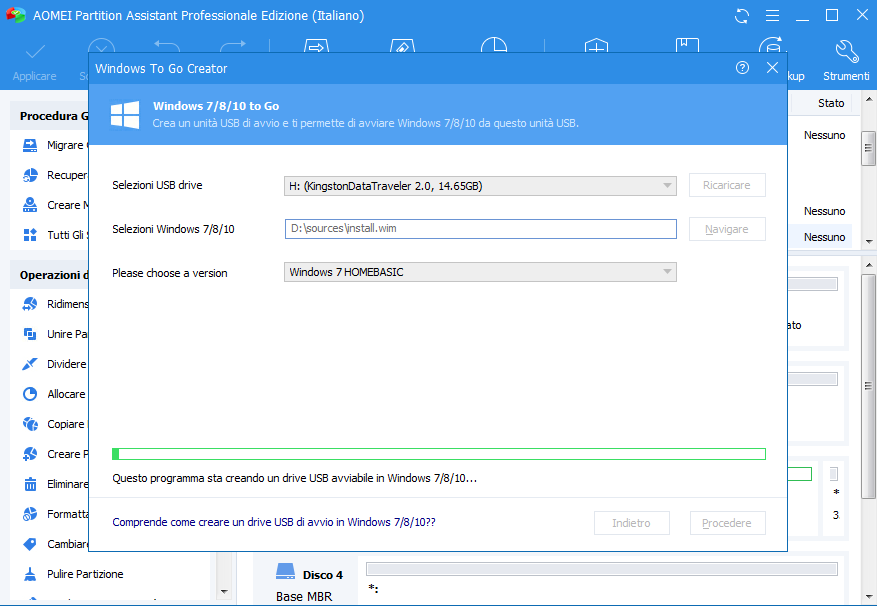Open the Comprende come creare un drive USB link
877x606 pixels.
click(274, 522)
